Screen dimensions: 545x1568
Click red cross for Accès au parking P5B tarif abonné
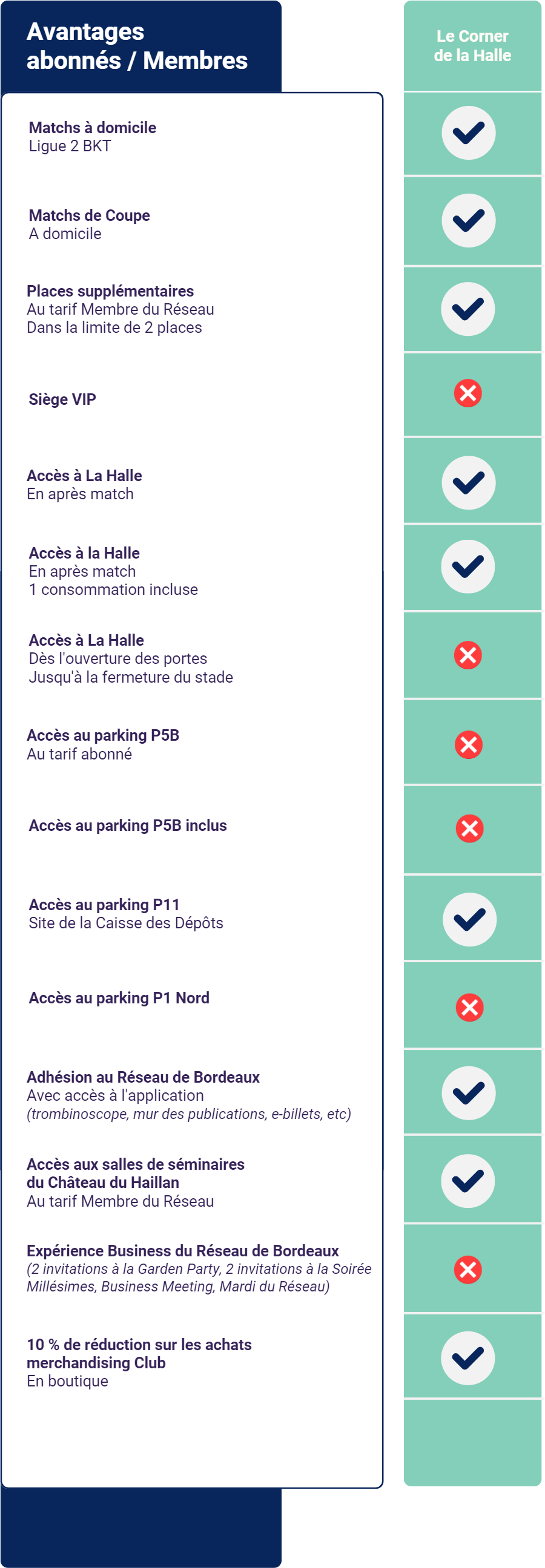(468, 744)
